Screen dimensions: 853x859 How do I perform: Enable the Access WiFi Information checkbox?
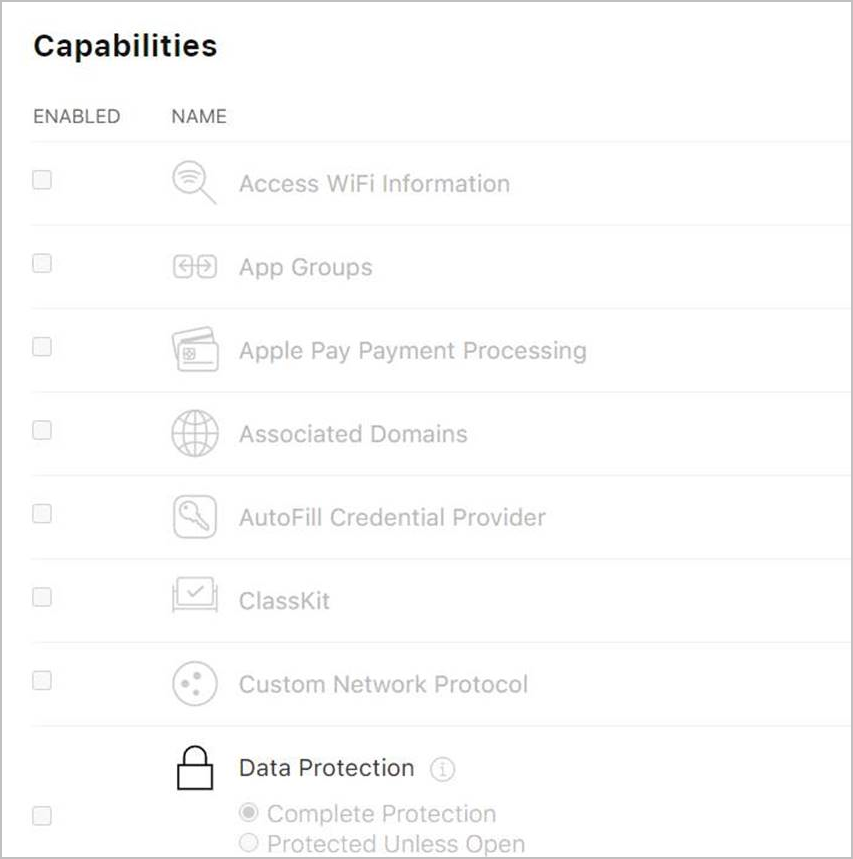click(x=42, y=180)
